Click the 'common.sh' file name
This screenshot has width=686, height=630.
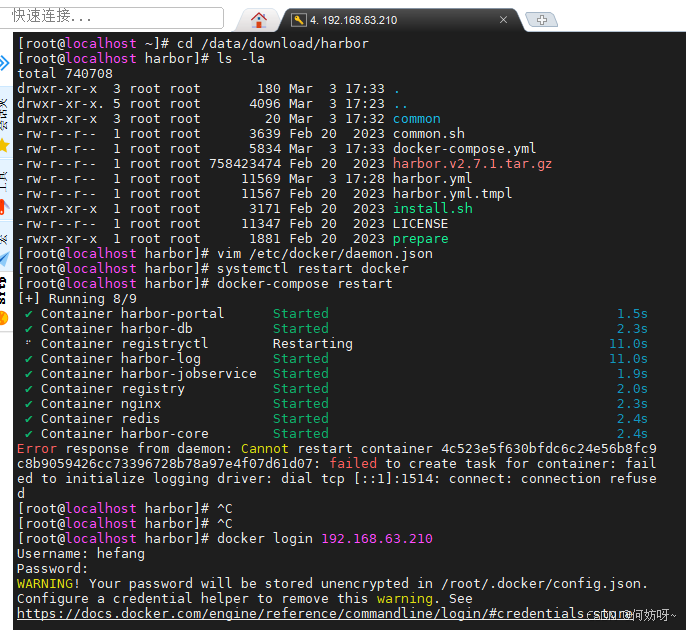coord(429,133)
